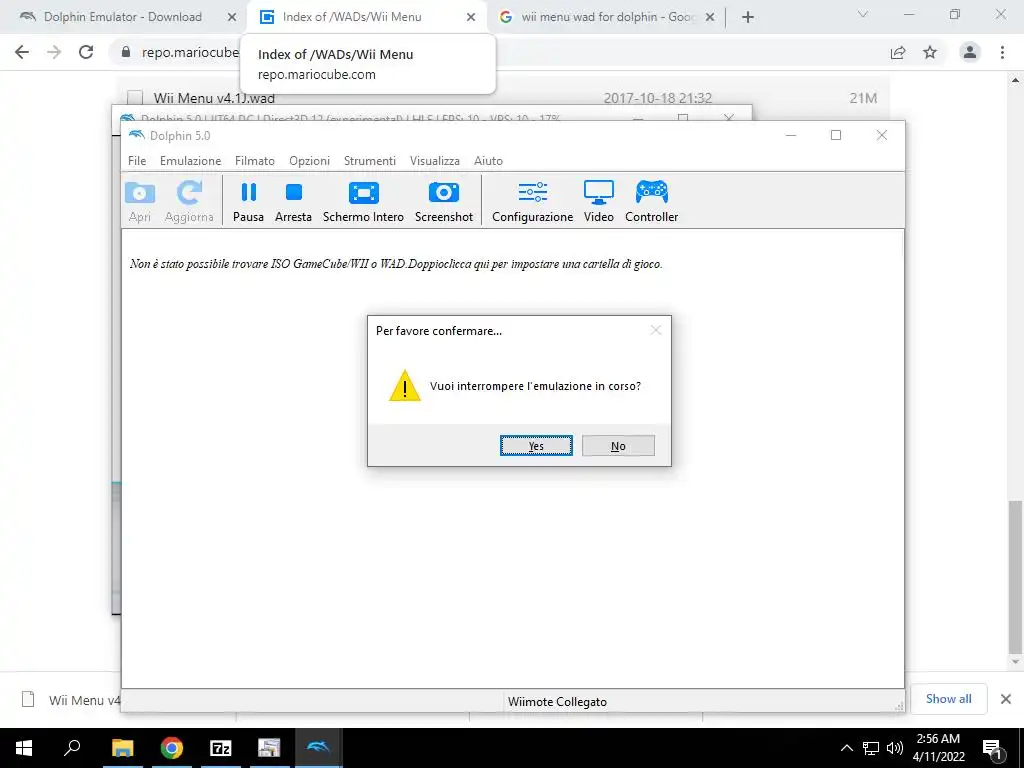Expand hidden system tray icons chevron

pos(846,748)
